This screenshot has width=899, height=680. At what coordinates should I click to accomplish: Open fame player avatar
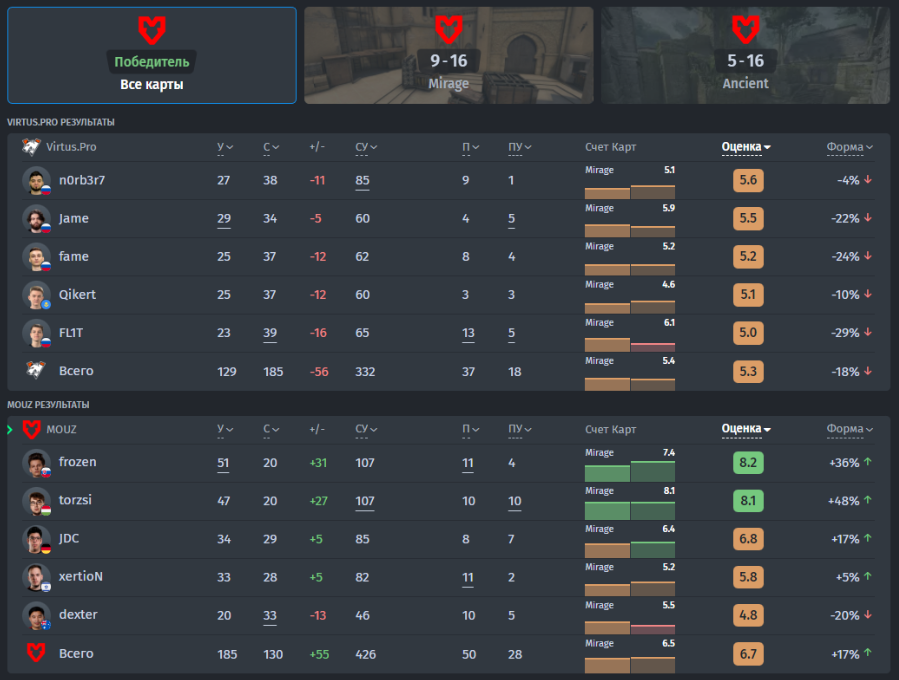[x=37, y=256]
